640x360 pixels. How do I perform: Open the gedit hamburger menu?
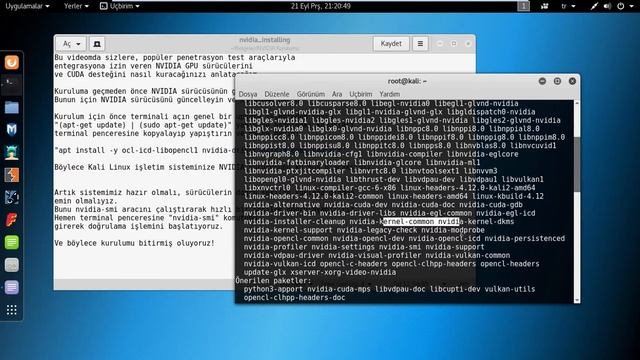click(420, 44)
